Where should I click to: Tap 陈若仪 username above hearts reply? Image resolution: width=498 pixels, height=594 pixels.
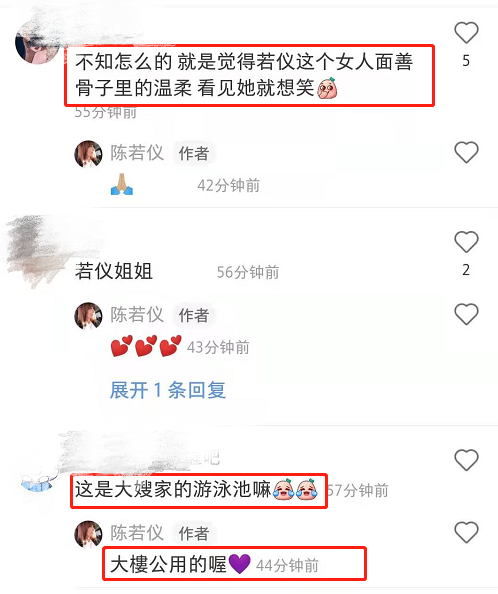[137, 315]
